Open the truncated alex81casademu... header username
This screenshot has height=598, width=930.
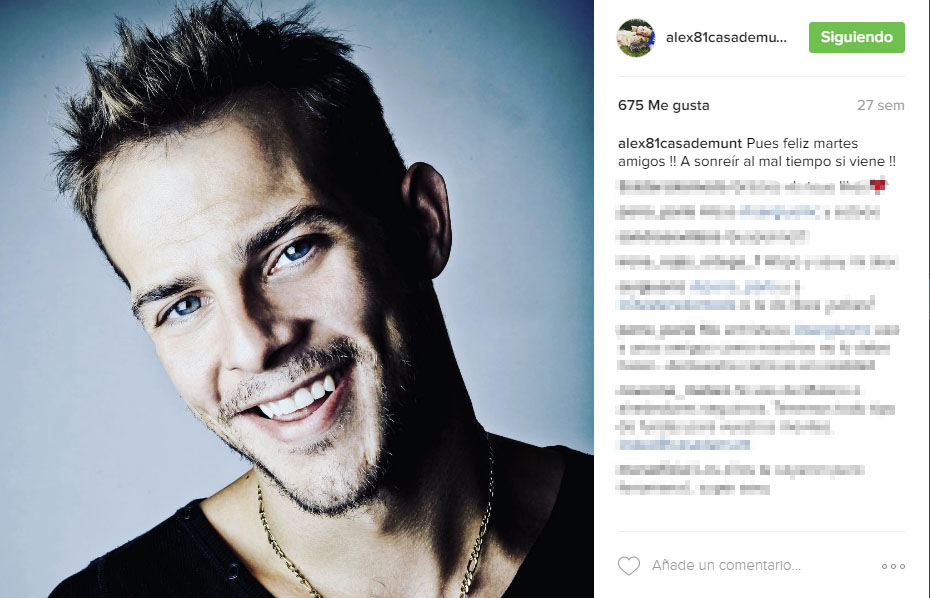[726, 37]
